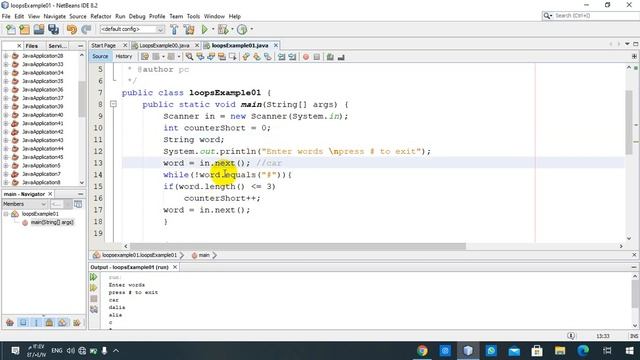
Task: Toggle Toggle Bookmark icon in editor toolbar
Action: tap(268, 57)
